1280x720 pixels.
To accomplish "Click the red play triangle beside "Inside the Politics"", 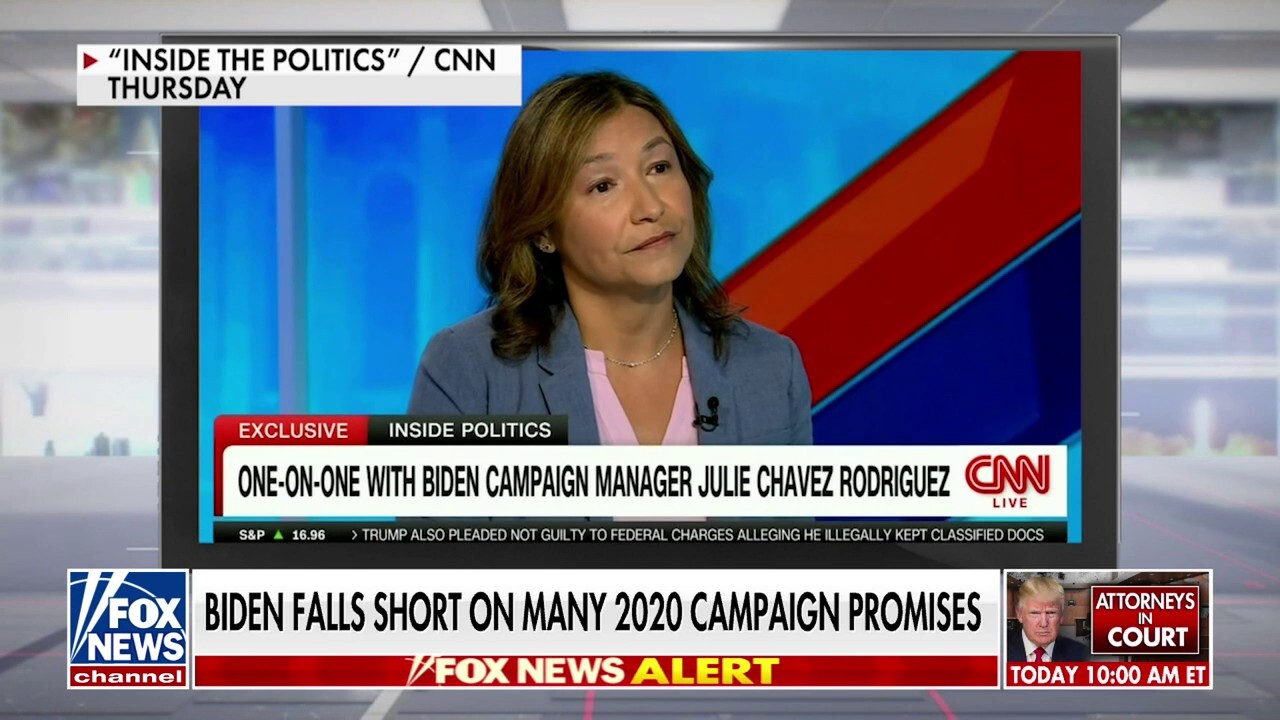I will click(x=90, y=61).
